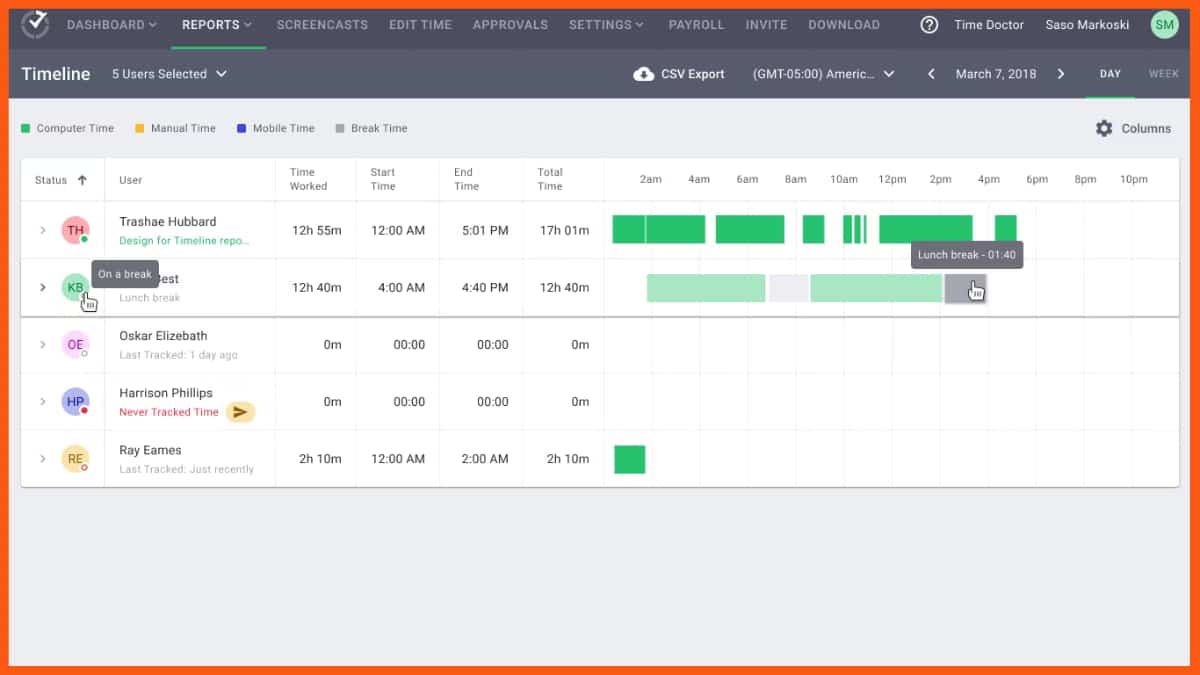Screen dimensions: 1200x675
Task: Open the 5 Users Selected dropdown
Action: [x=168, y=73]
